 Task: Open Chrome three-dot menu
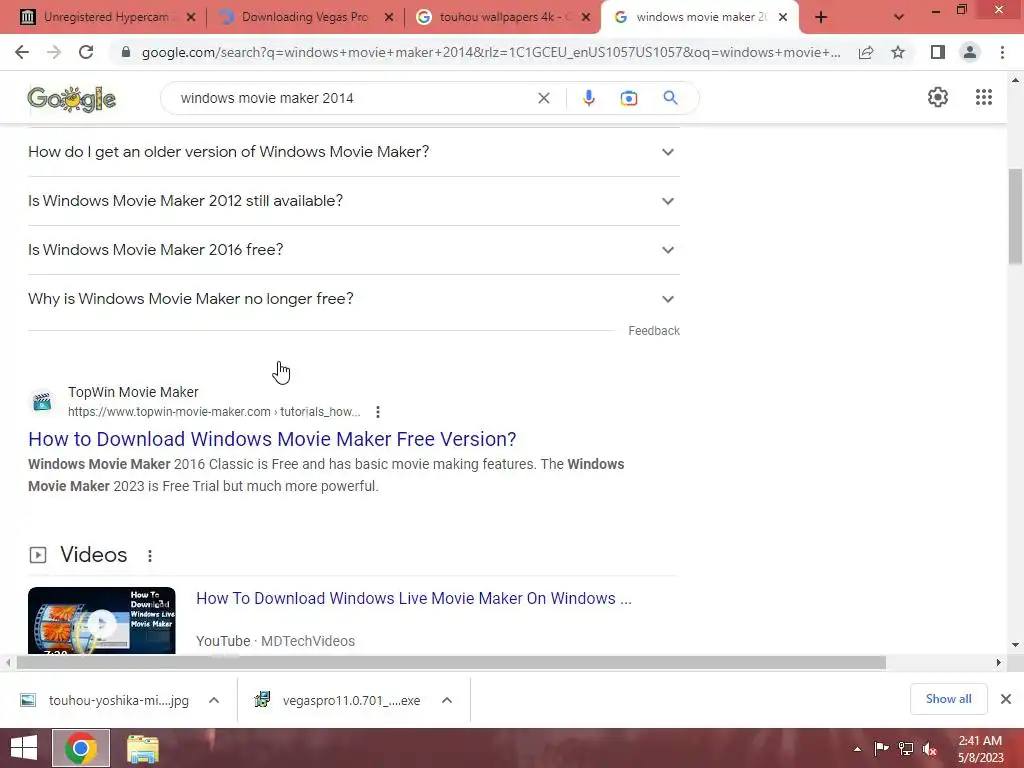click(x=1002, y=52)
